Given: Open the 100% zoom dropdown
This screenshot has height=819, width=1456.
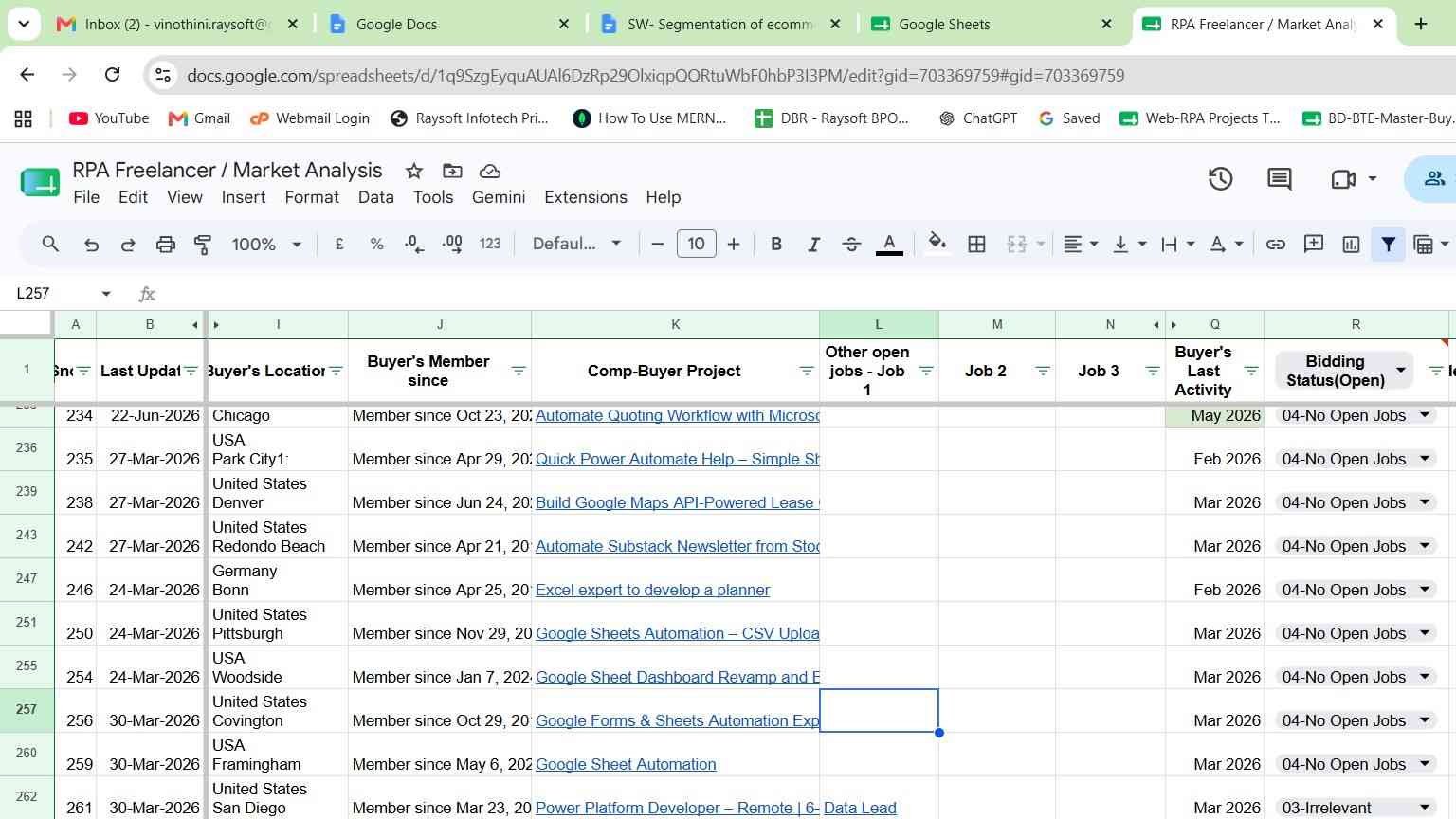Looking at the screenshot, I should pyautogui.click(x=266, y=244).
